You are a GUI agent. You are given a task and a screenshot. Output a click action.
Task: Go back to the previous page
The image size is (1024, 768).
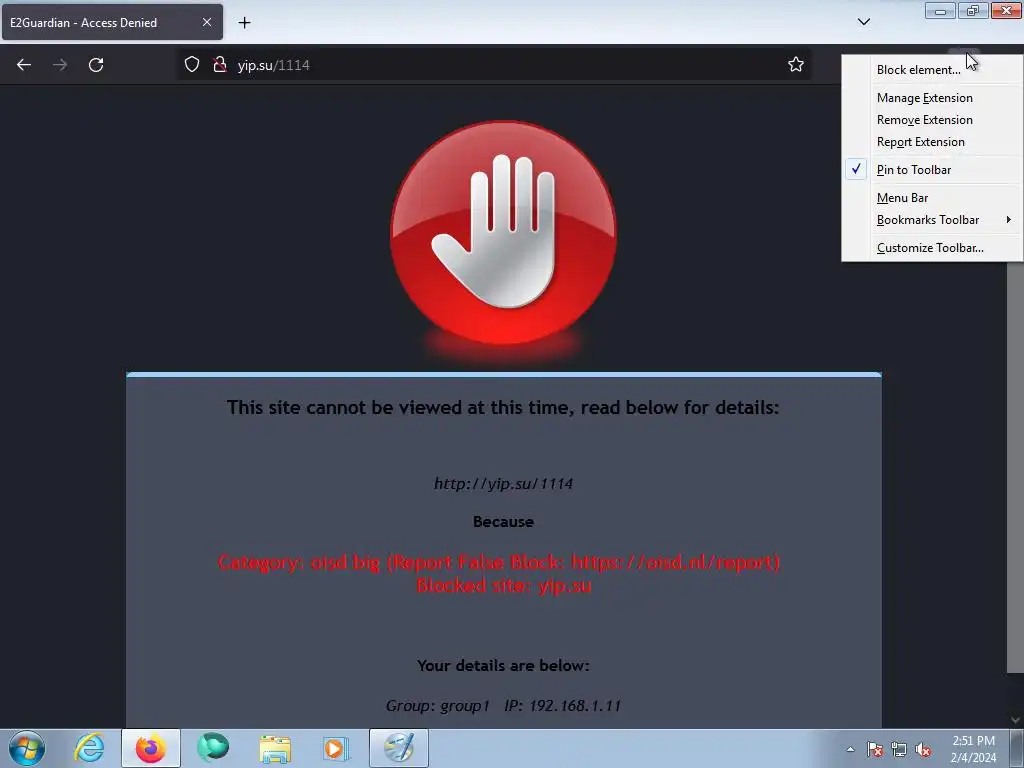pyautogui.click(x=24, y=65)
